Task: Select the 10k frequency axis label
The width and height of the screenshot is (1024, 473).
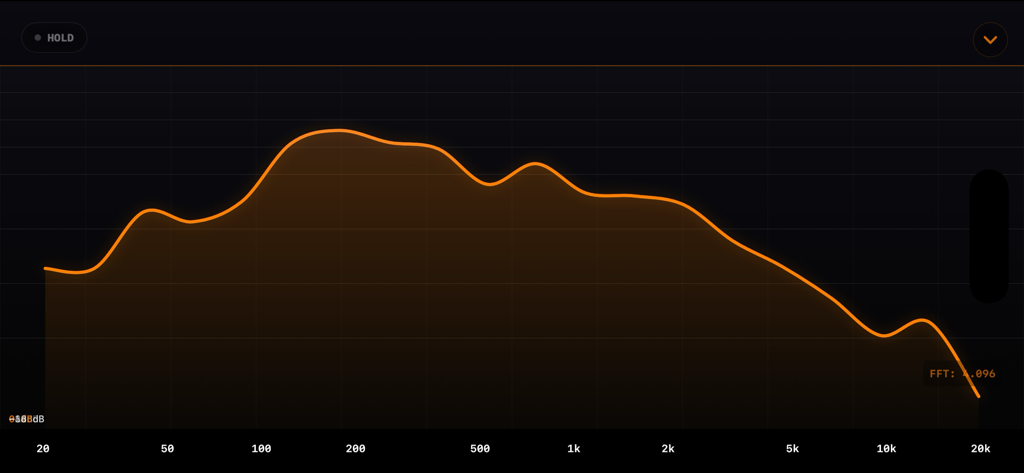Action: (886, 449)
